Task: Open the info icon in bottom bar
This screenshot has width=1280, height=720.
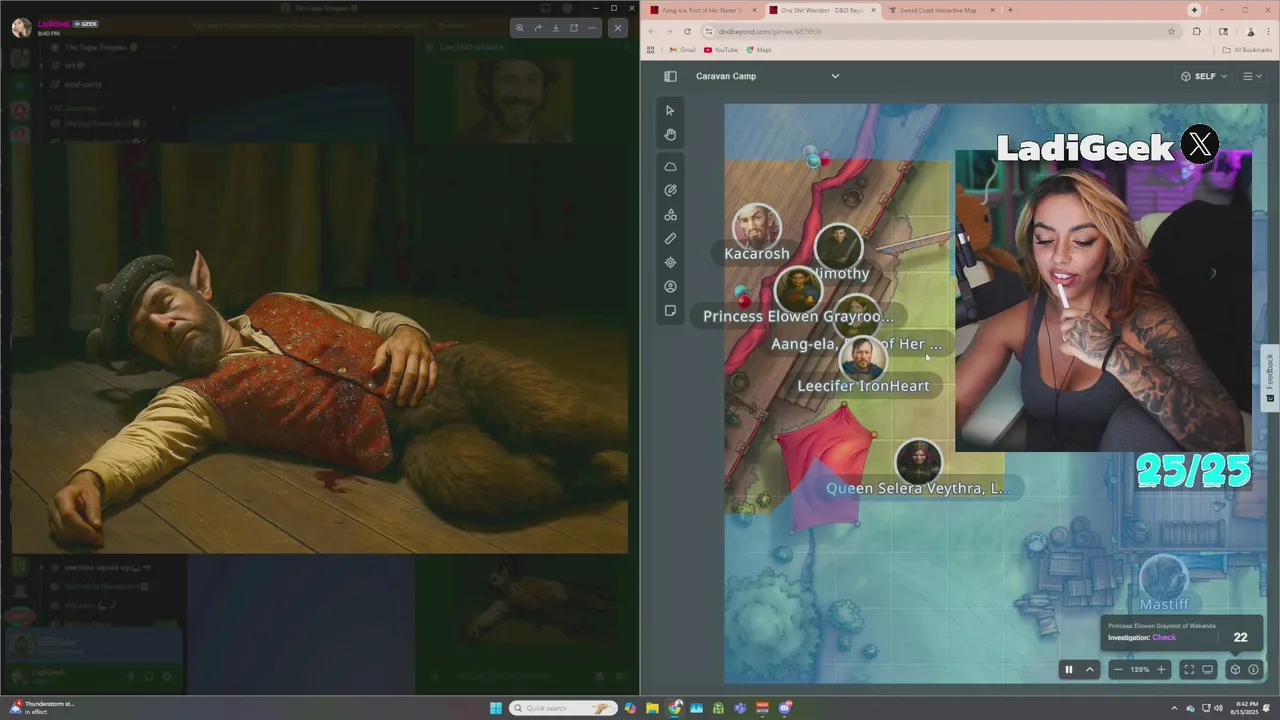Action: [x=1253, y=670]
